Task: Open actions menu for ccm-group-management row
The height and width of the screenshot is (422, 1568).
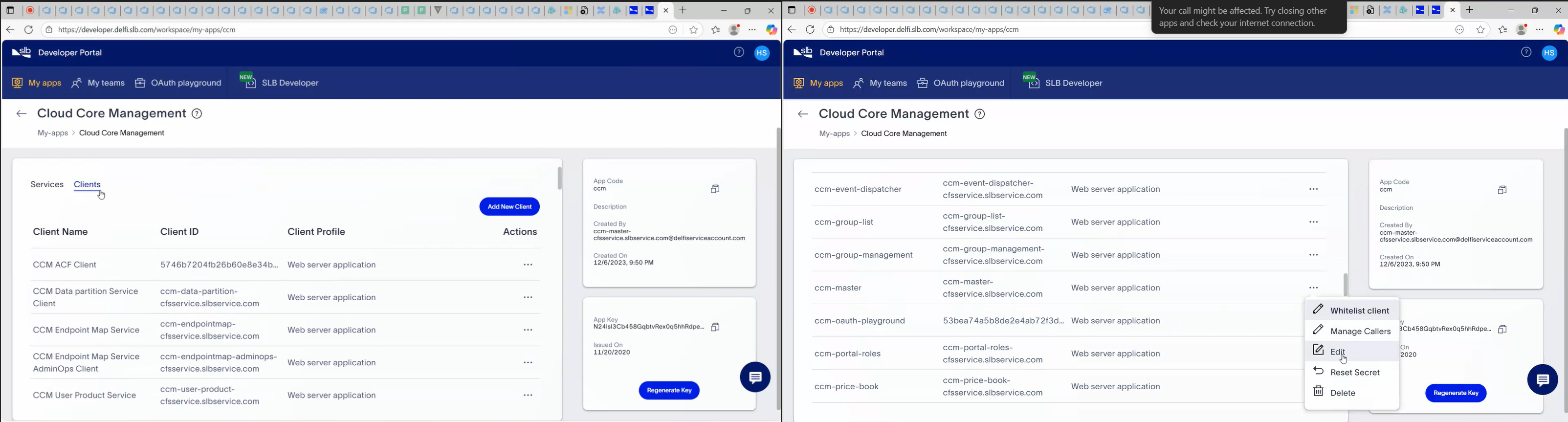Action: (x=1314, y=255)
